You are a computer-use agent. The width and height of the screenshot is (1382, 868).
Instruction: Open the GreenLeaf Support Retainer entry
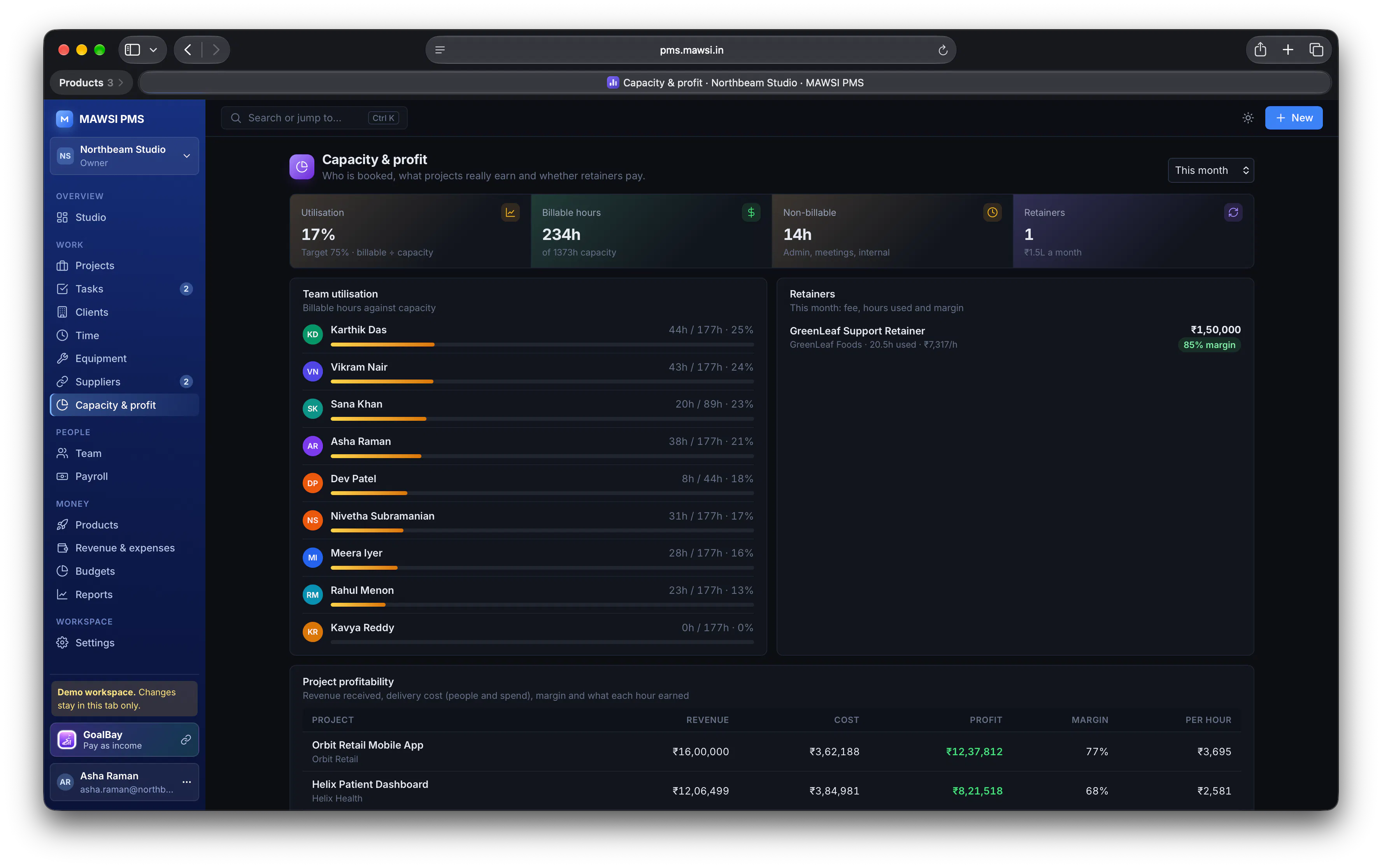click(1015, 337)
